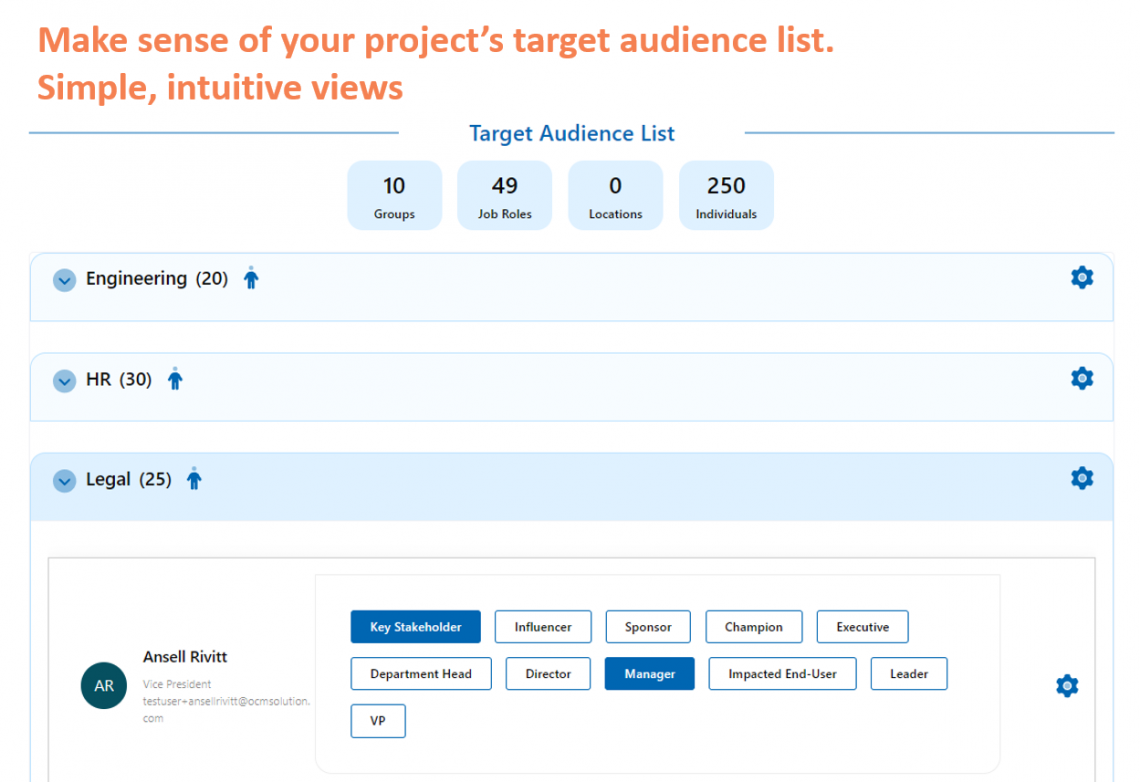The image size is (1140, 782).
Task: Open settings gear for the HR group
Action: [1082, 378]
